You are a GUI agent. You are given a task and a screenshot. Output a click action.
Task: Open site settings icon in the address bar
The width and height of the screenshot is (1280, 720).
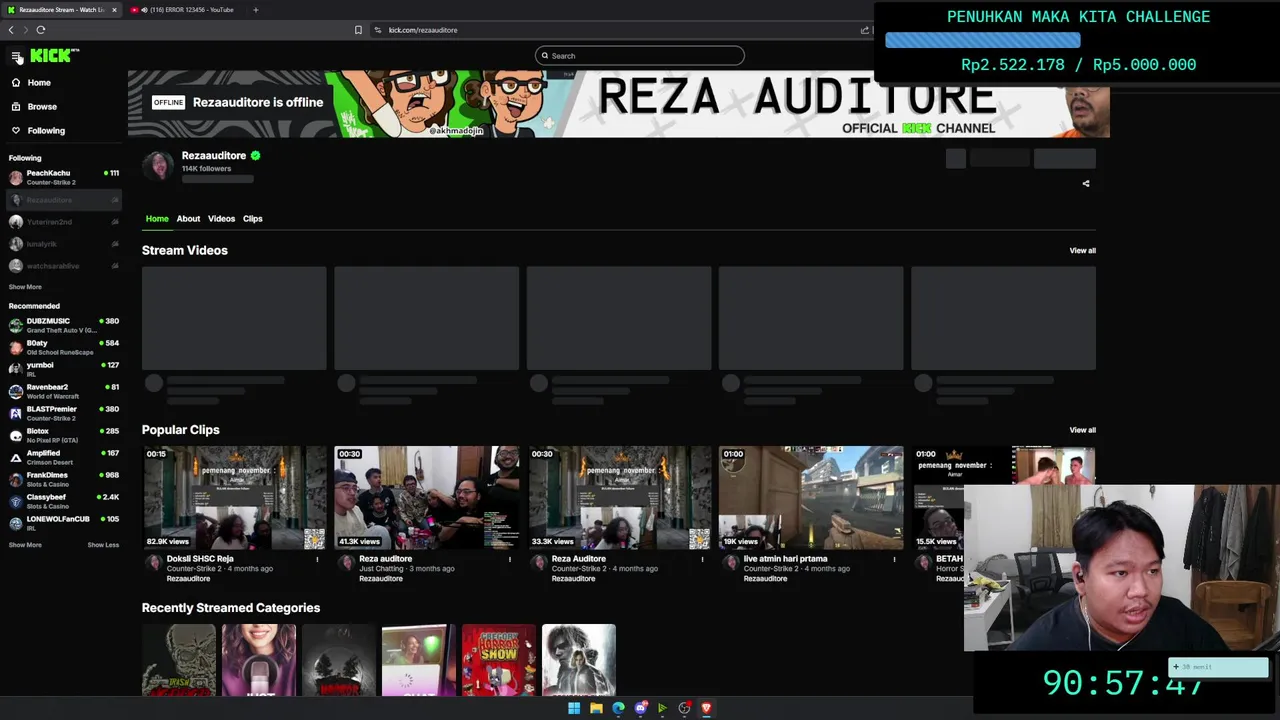378,30
